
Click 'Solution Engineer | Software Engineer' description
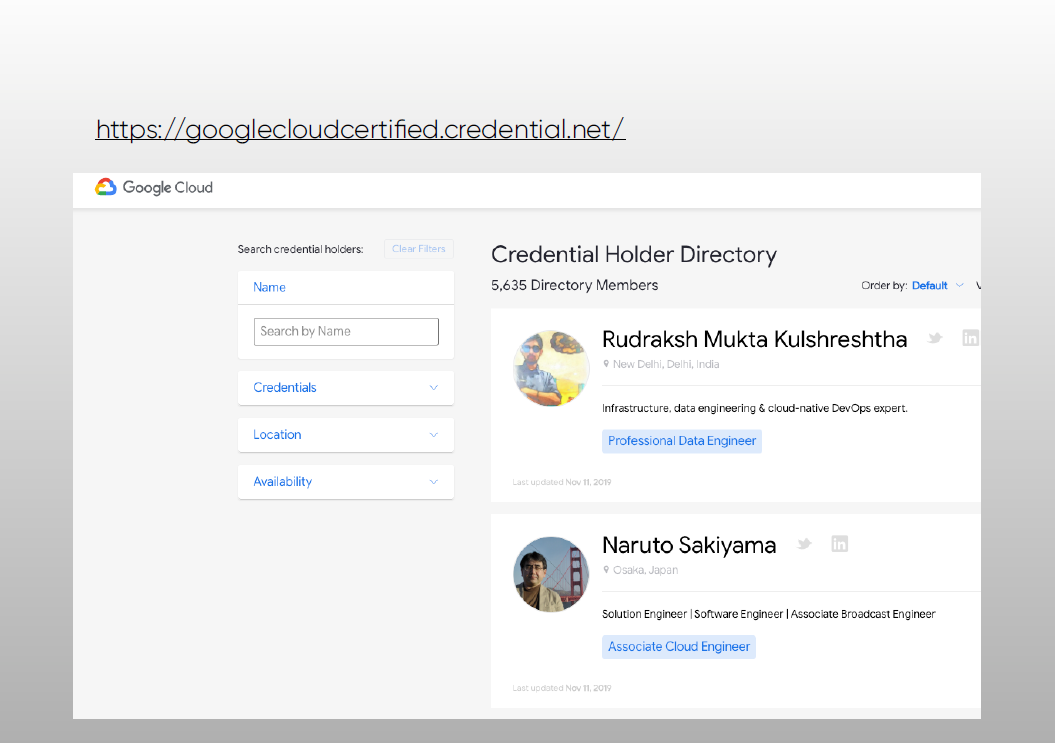tap(768, 614)
